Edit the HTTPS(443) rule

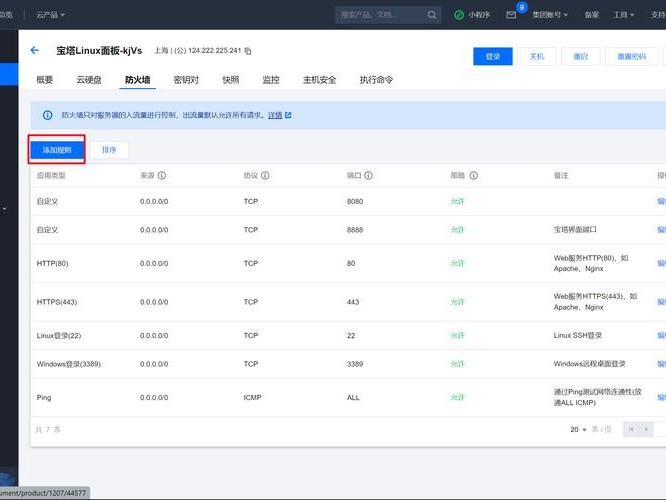(662, 302)
